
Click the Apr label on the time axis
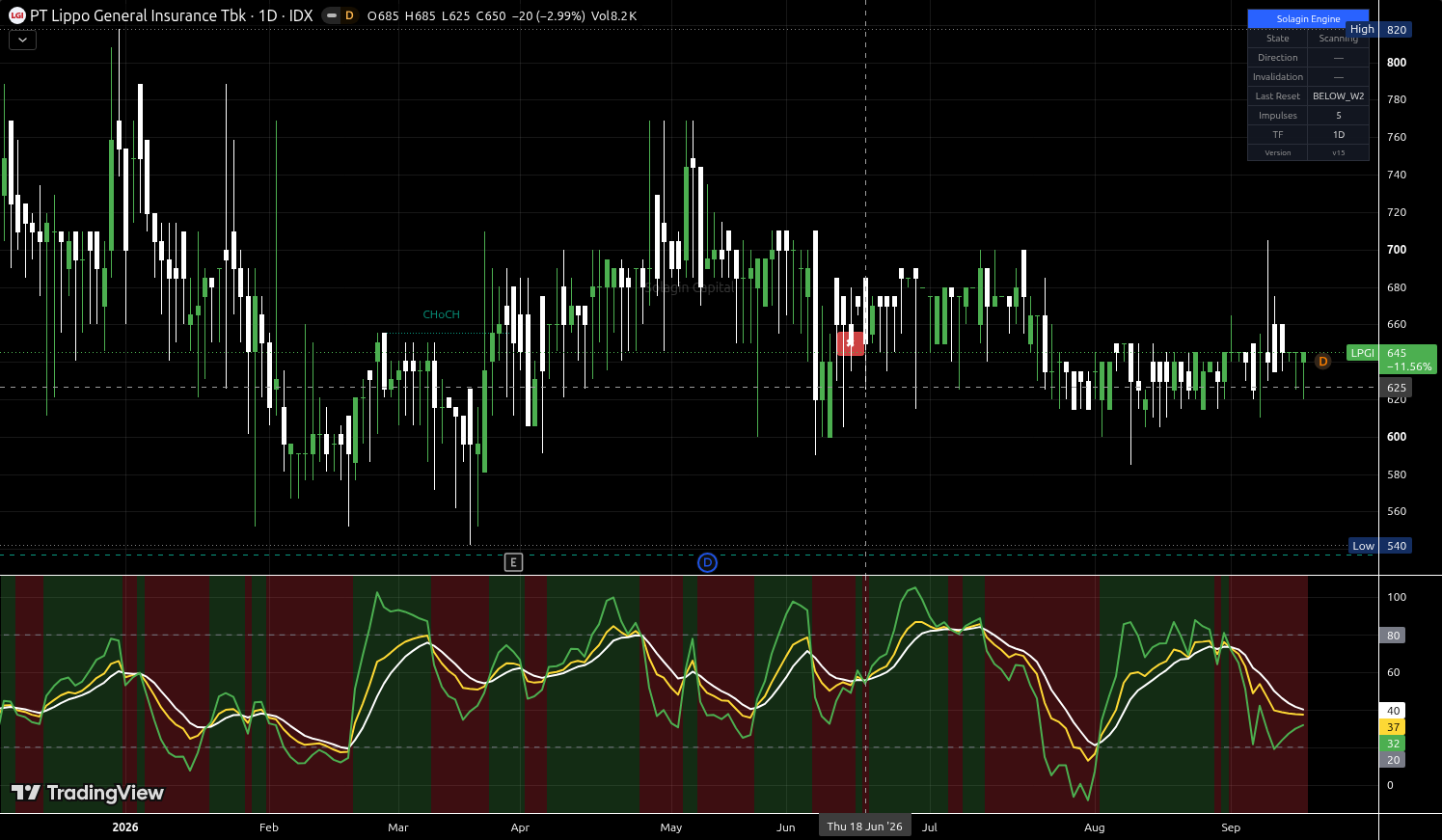pyautogui.click(x=520, y=827)
